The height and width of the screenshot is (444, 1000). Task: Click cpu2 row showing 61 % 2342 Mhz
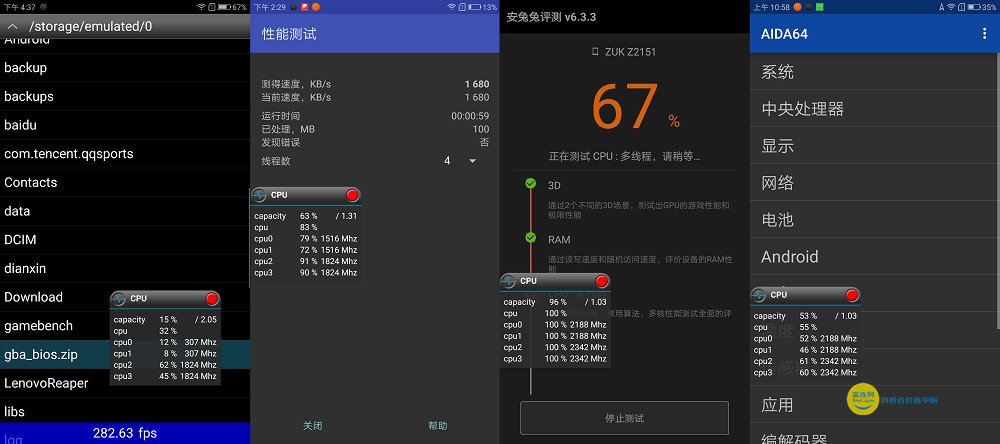point(805,361)
